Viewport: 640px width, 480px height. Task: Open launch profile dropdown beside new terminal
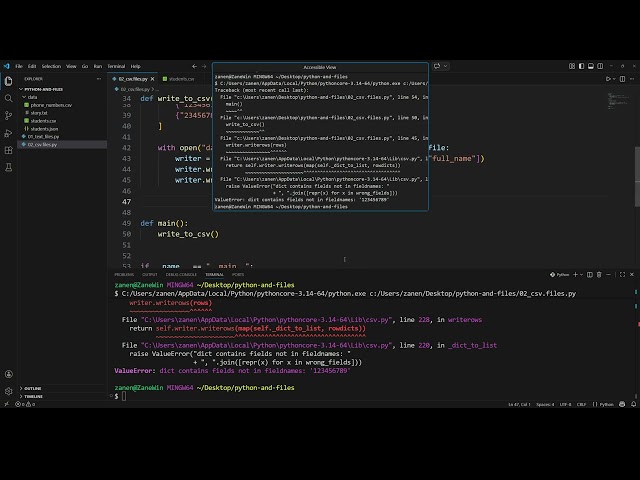(x=581, y=275)
